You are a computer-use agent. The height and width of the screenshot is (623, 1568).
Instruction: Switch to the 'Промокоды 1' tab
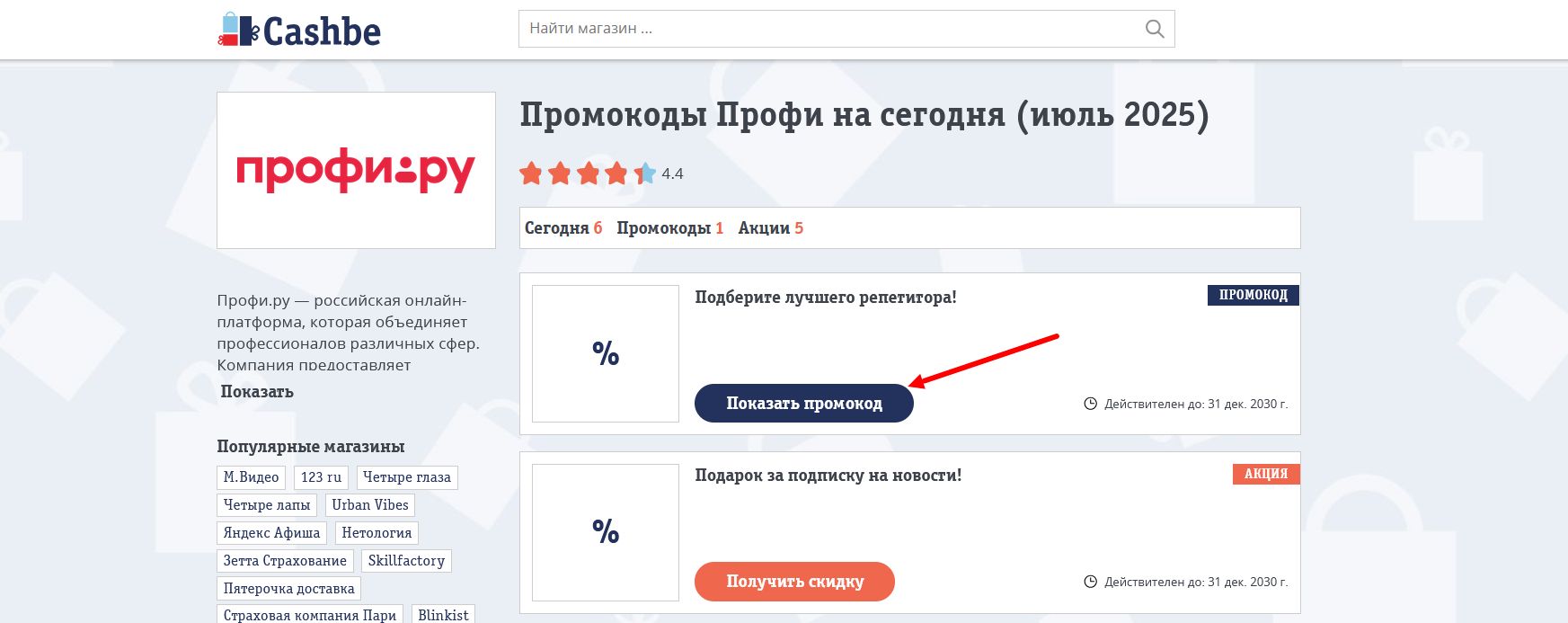(670, 228)
